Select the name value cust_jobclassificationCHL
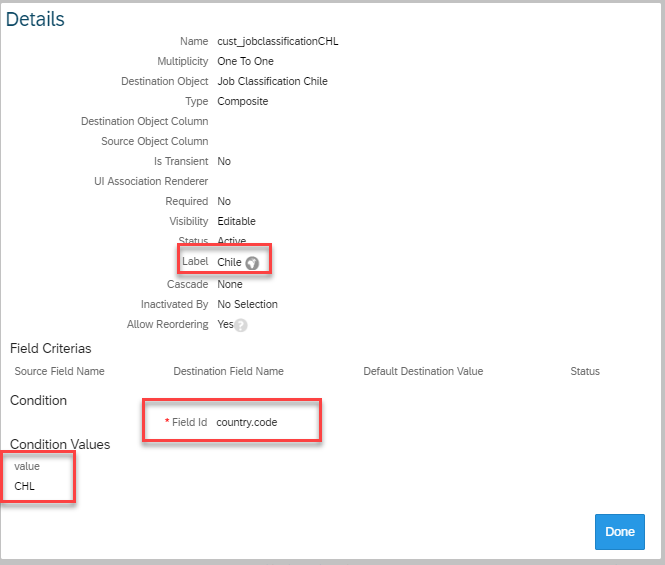Screen dimensions: 665x565 278,41
